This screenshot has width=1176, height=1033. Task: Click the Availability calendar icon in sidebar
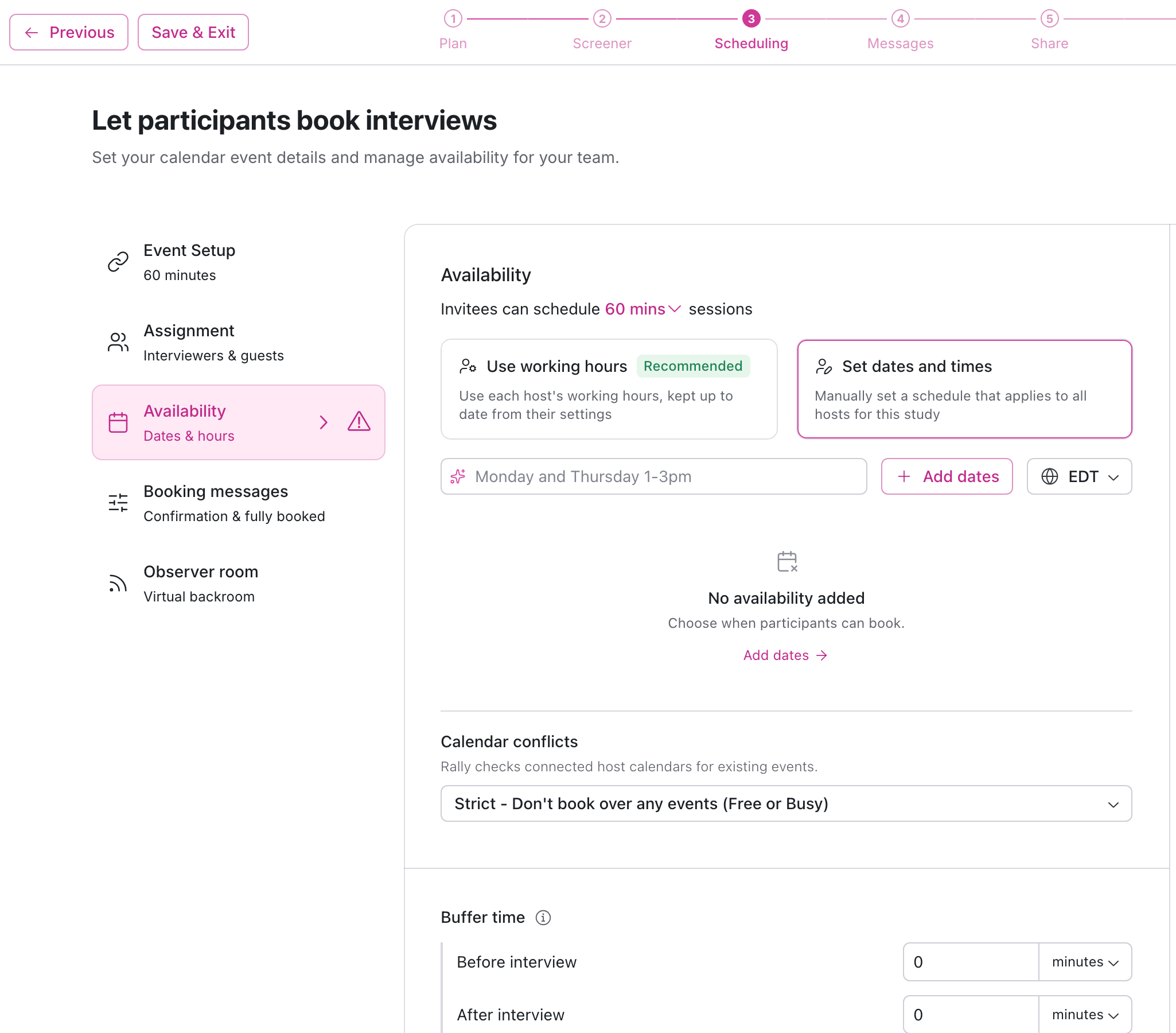coord(118,422)
